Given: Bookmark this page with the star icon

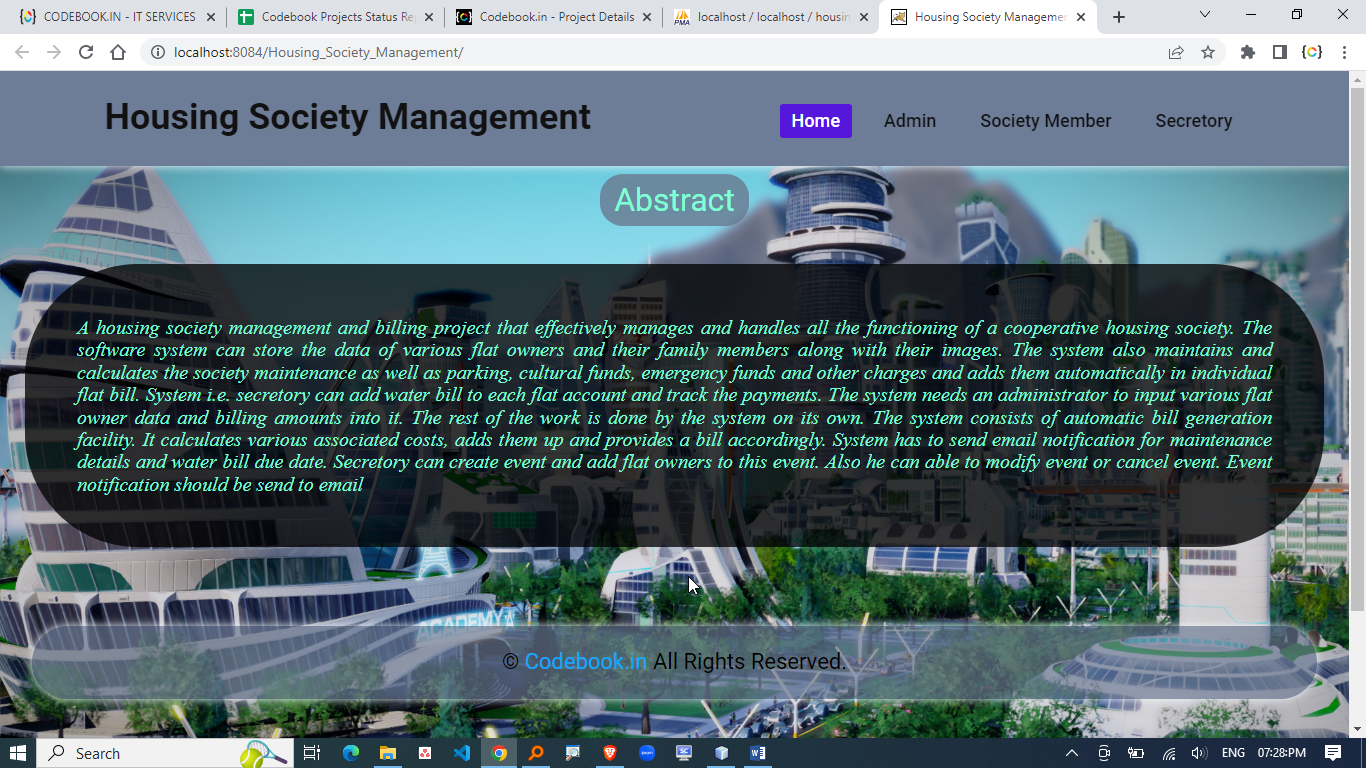Looking at the screenshot, I should point(1208,53).
